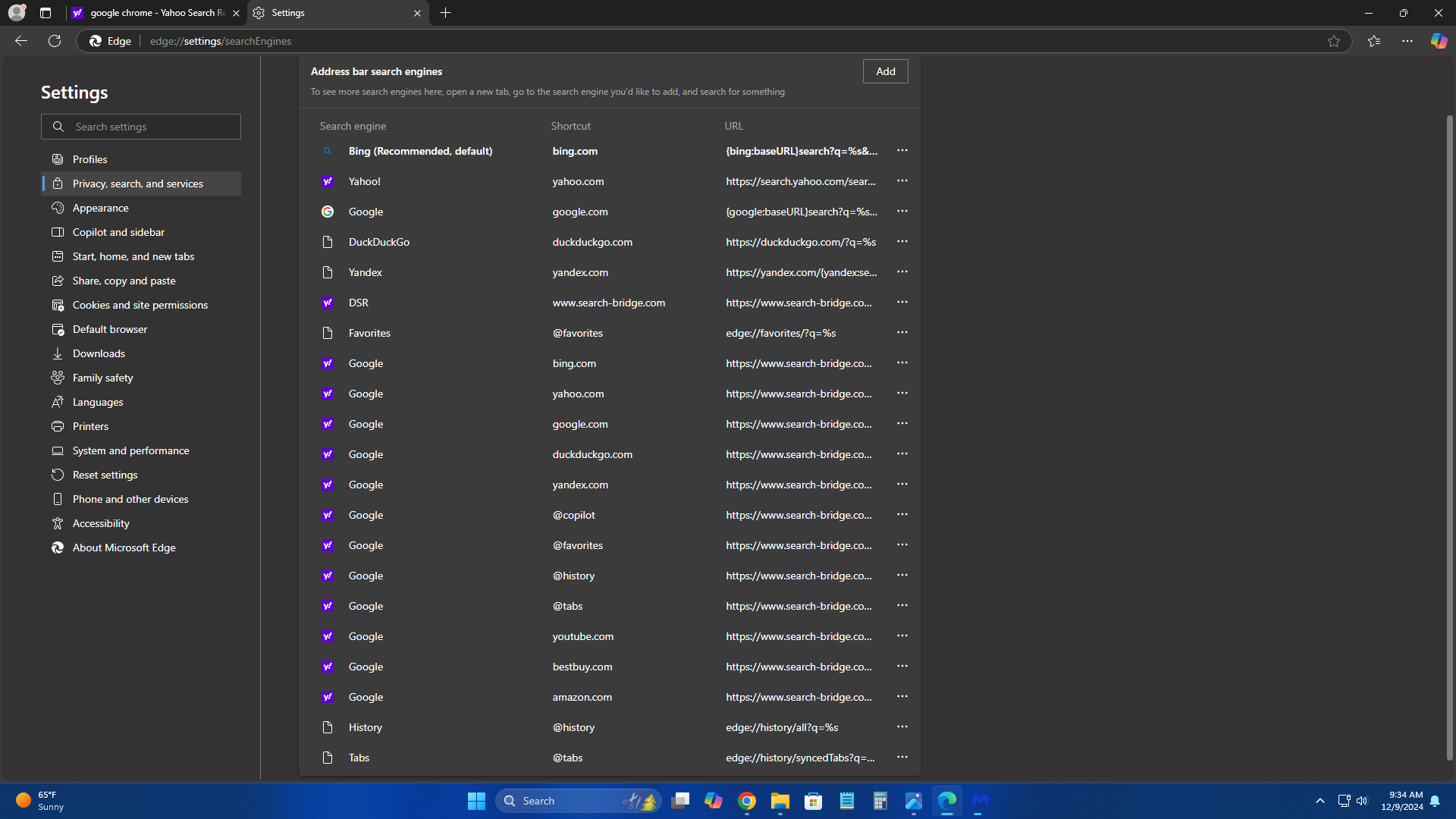Open About Microsoft Edge page
Viewport: 1456px width, 819px height.
pos(141,548)
